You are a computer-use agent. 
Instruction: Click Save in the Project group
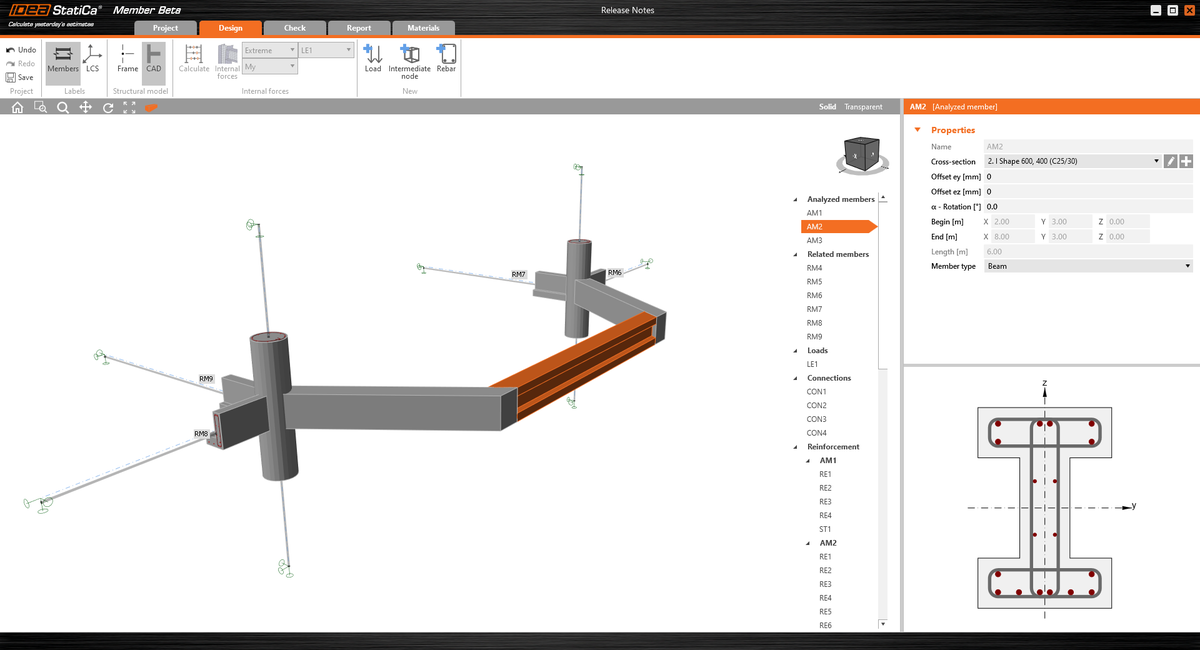(x=21, y=76)
